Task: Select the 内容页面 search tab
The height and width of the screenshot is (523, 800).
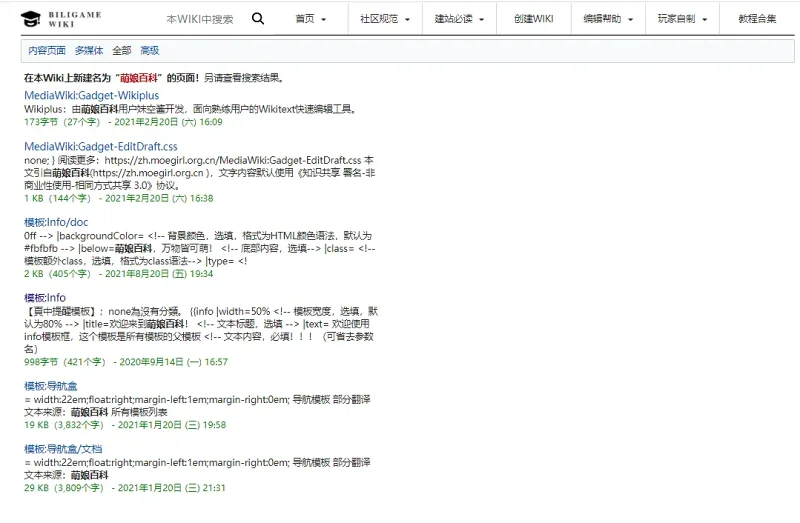Action: pyautogui.click(x=47, y=51)
